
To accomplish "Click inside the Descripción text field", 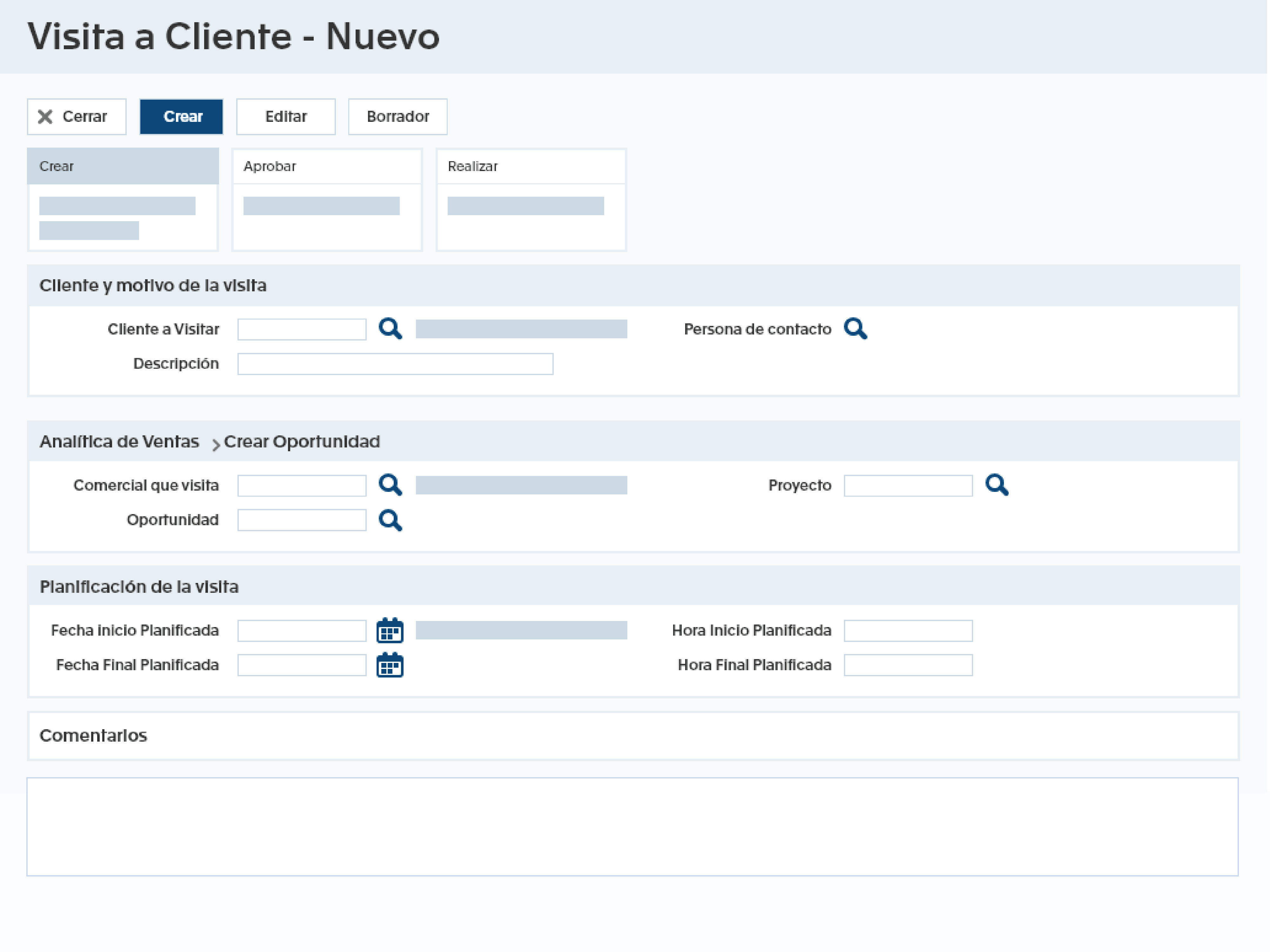I will coord(395,363).
